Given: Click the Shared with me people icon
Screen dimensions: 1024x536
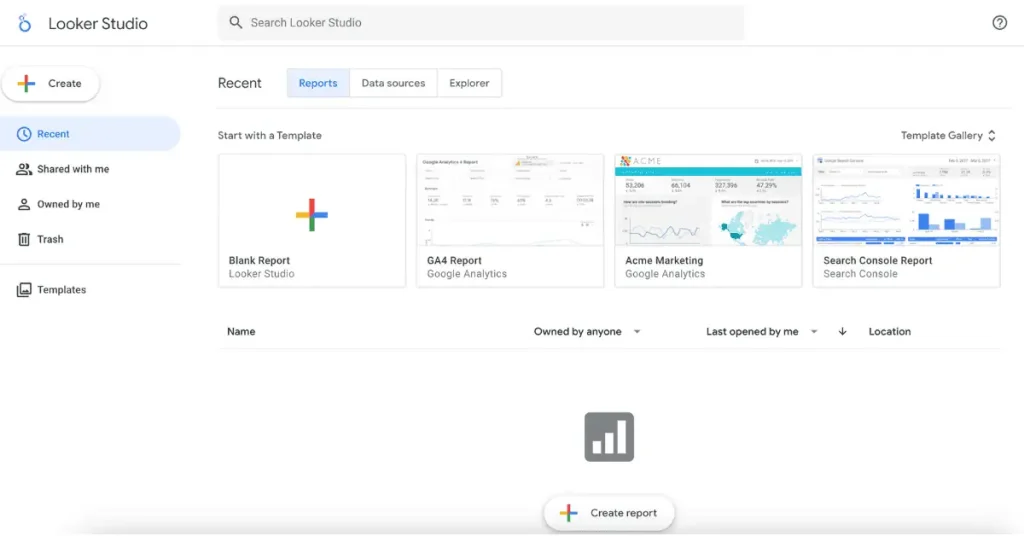Looking at the screenshot, I should (24, 169).
